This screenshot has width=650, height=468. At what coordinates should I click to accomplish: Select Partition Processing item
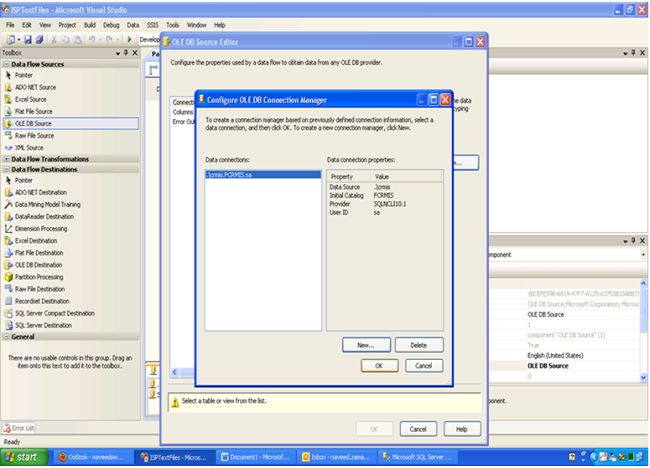(39, 276)
